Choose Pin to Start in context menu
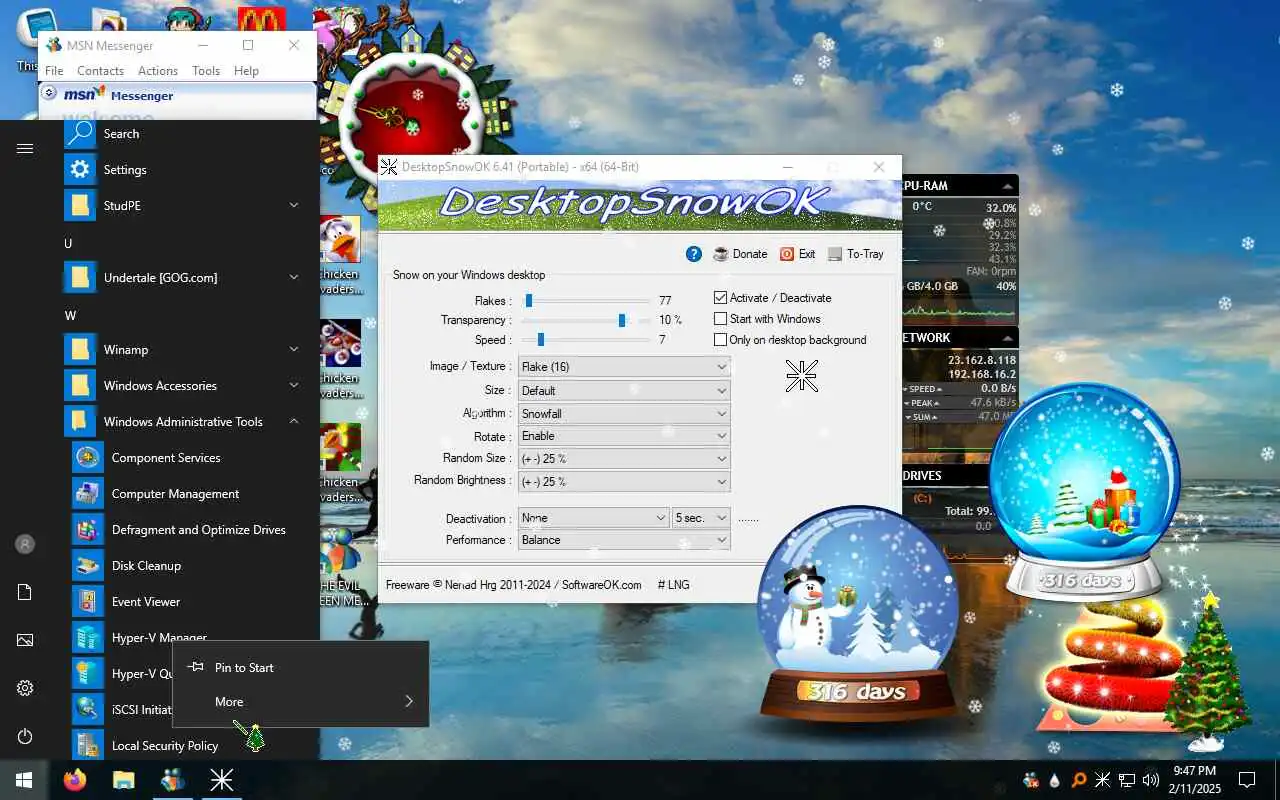 coord(300,667)
